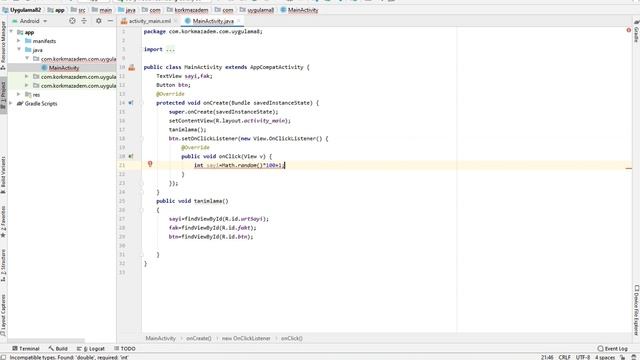Change CRLF line separator in status bar
Viewport: 640px width, 360px height.
[564, 357]
